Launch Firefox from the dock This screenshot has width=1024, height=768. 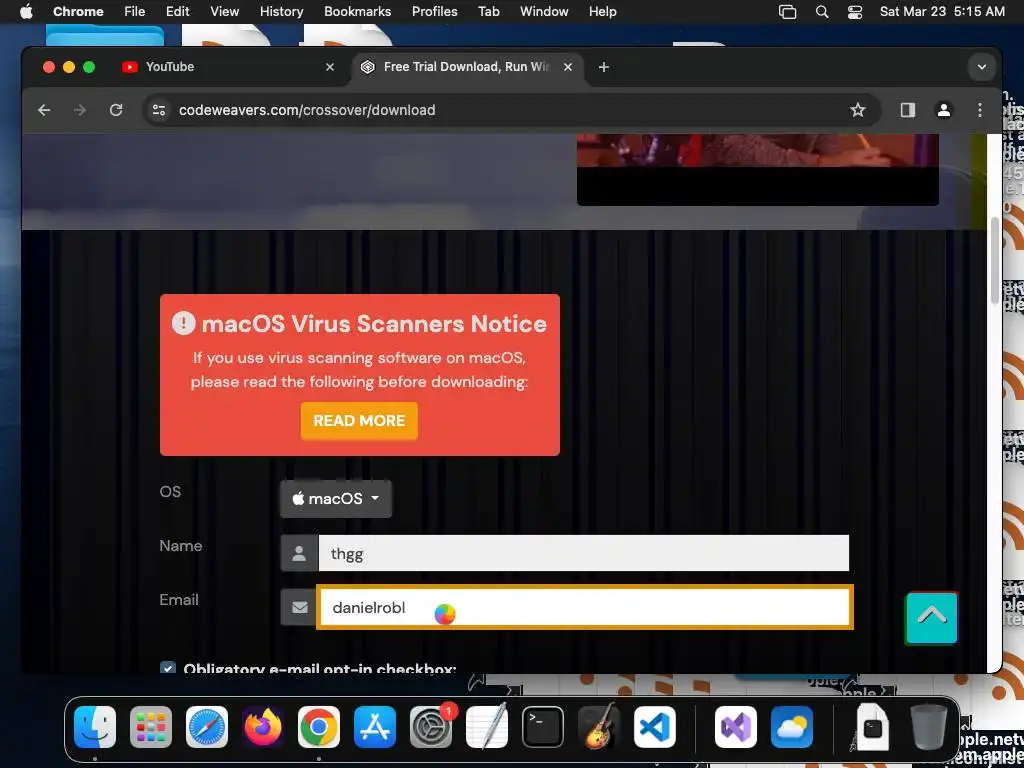tap(263, 727)
